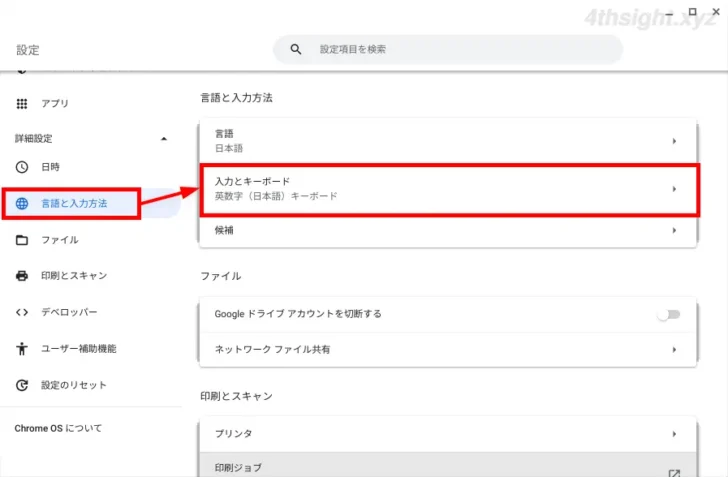Click the 設定項目を検索 search field
Image resolution: width=728 pixels, height=477 pixels.
tap(448, 49)
